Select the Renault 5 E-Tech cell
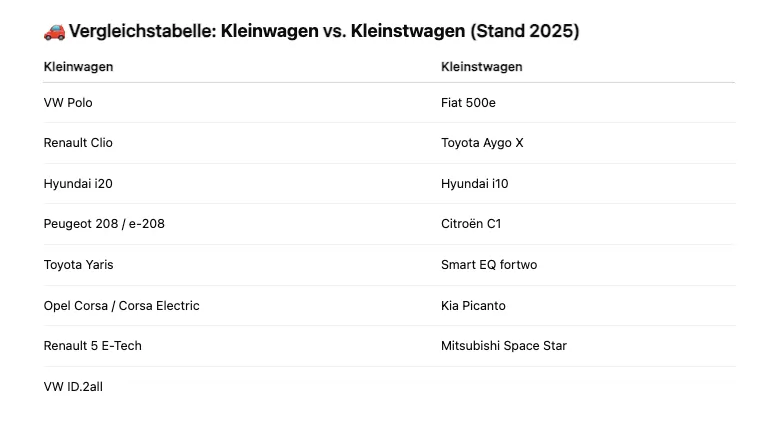 point(92,346)
